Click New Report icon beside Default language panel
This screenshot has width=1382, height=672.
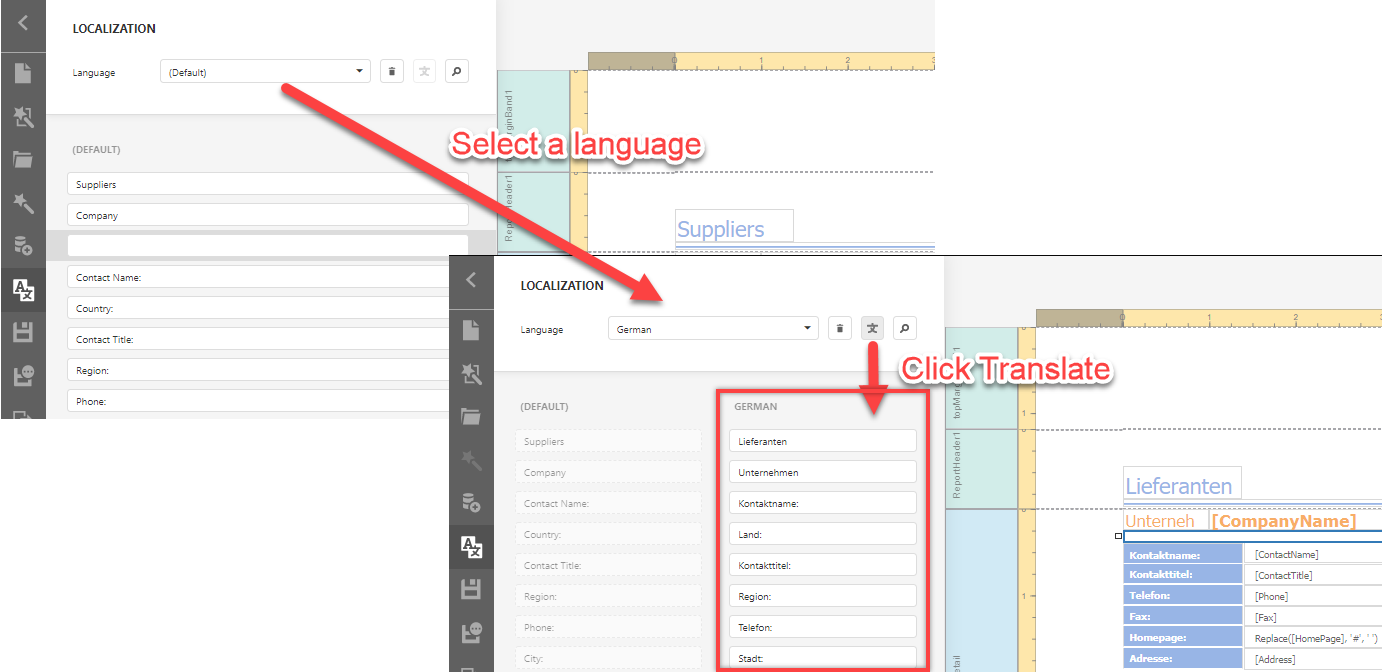click(23, 72)
